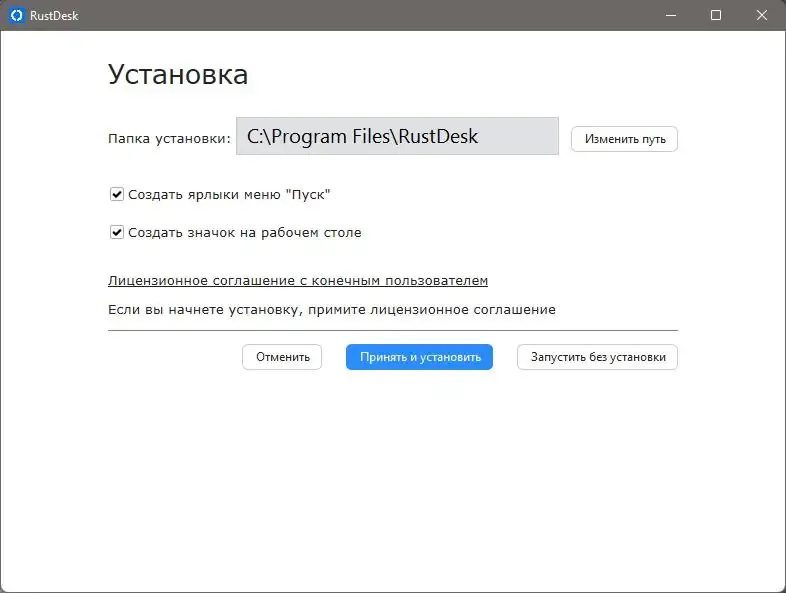Open the end user license agreement link
Image resolution: width=786 pixels, height=593 pixels.
[298, 281]
